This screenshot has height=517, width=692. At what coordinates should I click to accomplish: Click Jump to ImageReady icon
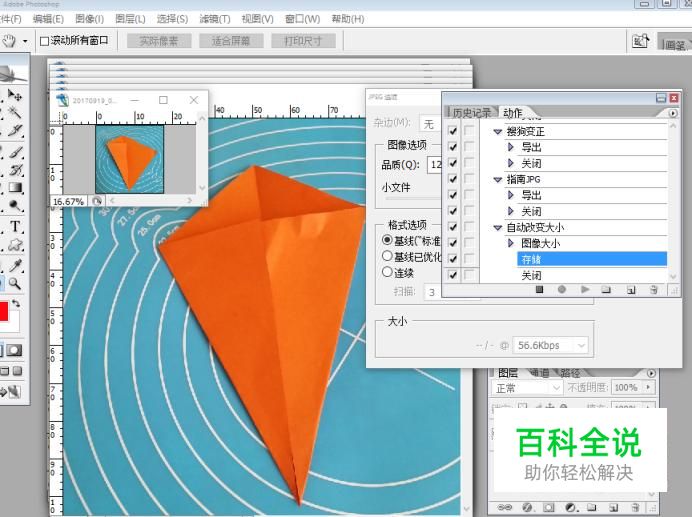12,391
